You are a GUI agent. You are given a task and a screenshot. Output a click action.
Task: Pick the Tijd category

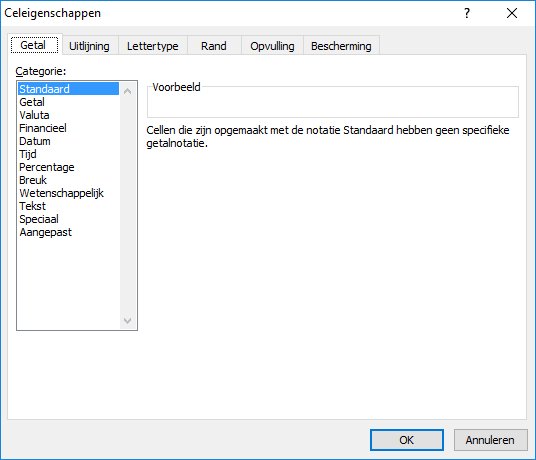point(28,154)
